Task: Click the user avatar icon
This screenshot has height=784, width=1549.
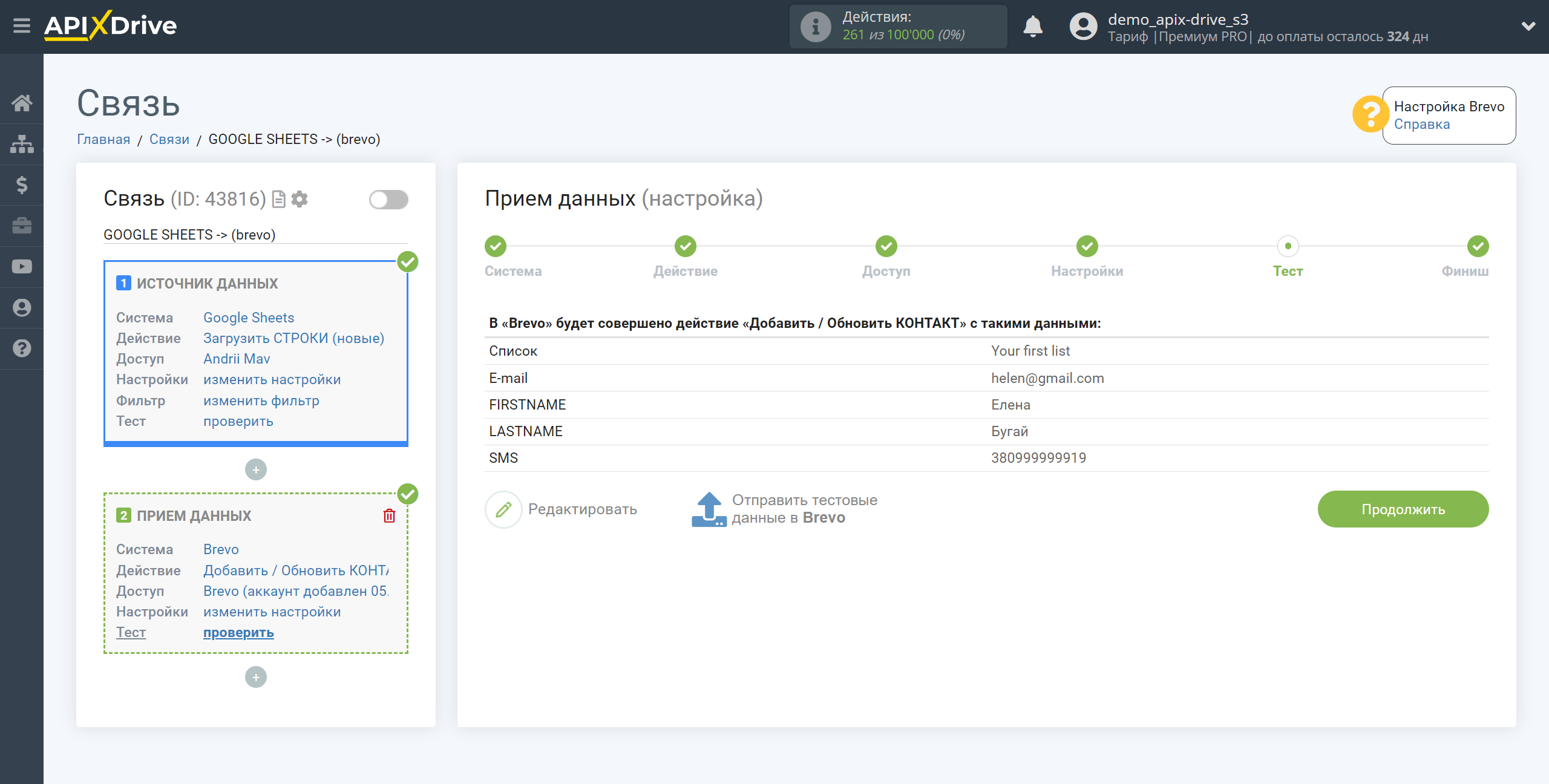Action: click(1083, 27)
